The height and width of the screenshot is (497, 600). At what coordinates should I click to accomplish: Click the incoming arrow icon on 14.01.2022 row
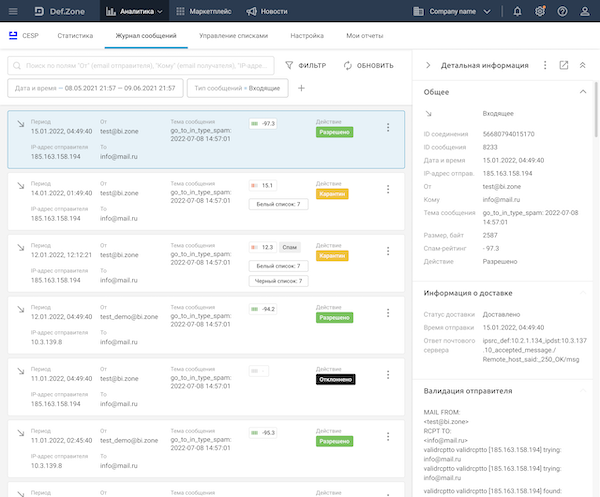(x=21, y=186)
